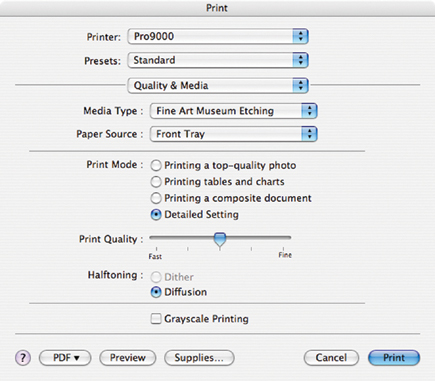Open the Pro9000 printer selection menu
This screenshot has height=381, width=435.
(218, 36)
